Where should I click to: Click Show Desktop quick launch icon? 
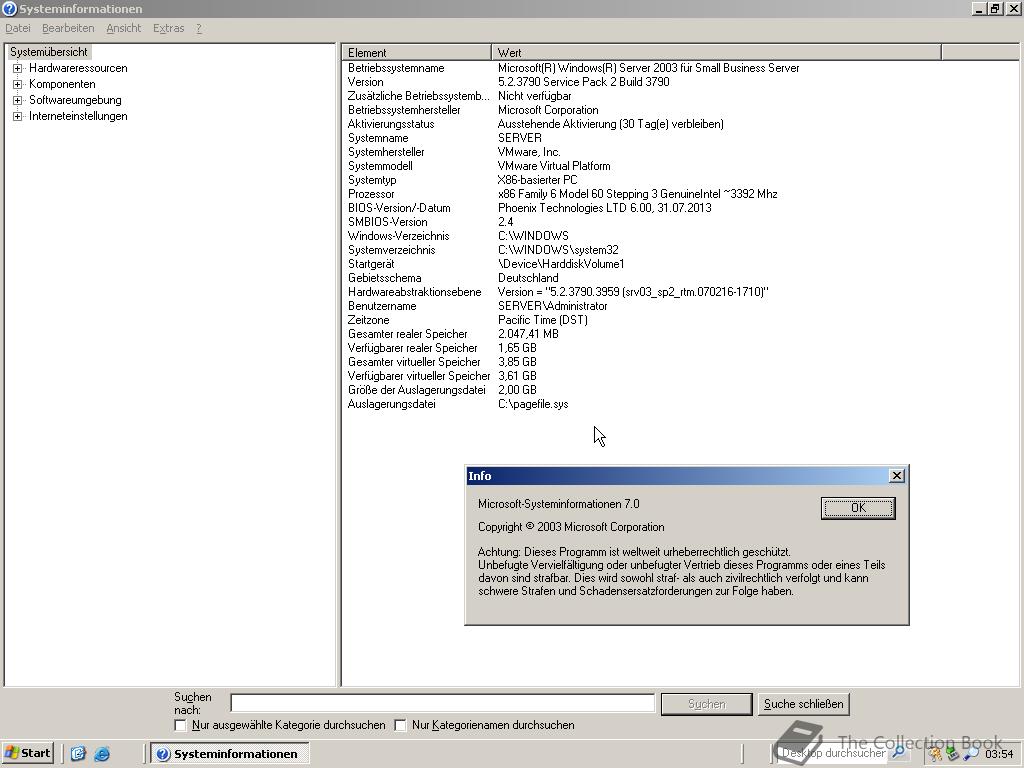click(78, 754)
